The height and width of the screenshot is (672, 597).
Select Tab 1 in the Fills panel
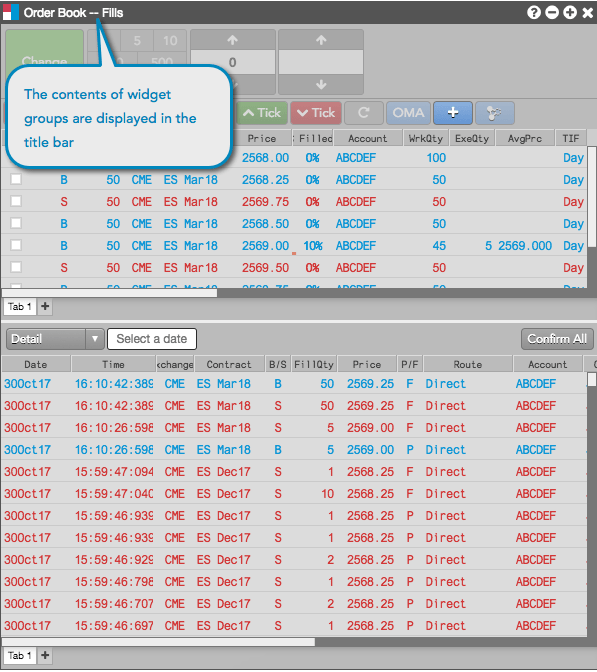[x=20, y=655]
